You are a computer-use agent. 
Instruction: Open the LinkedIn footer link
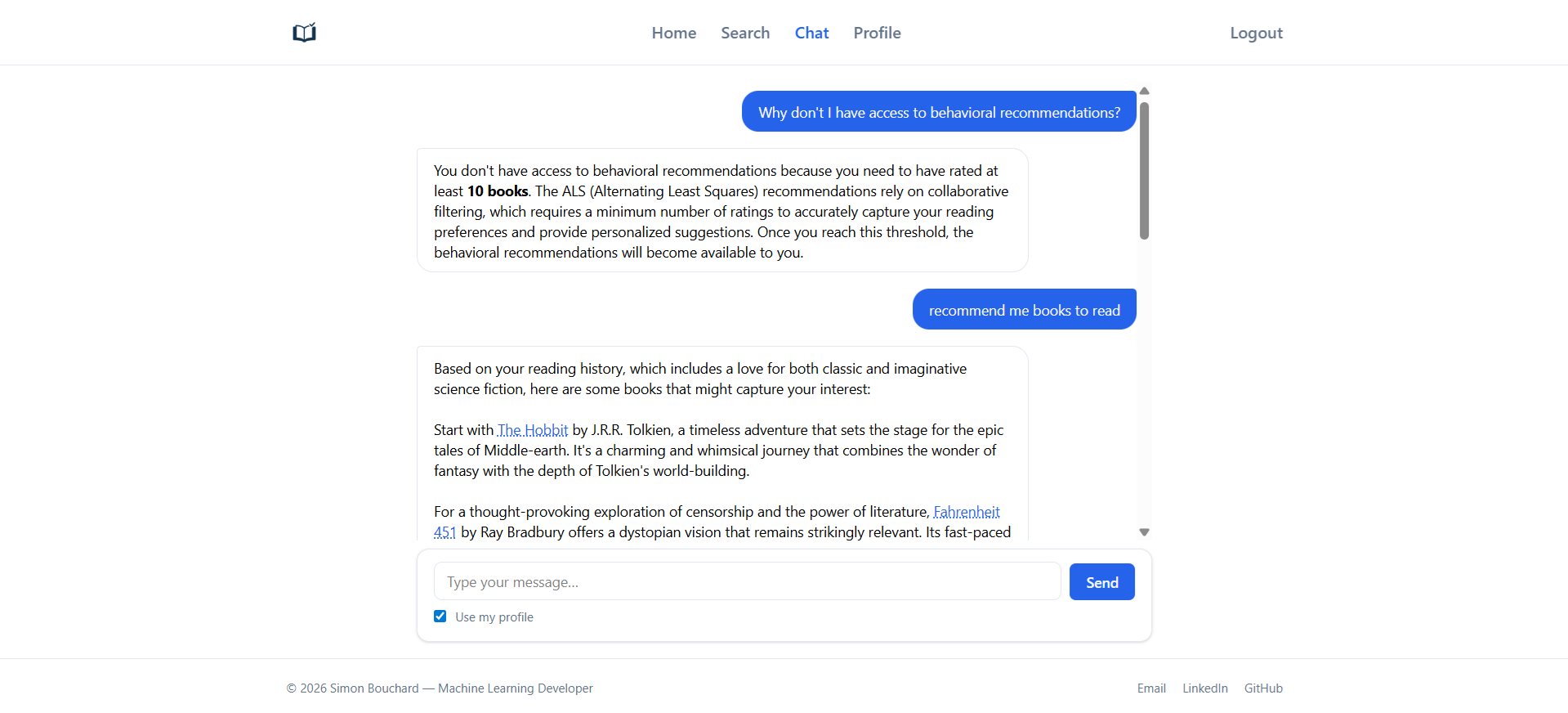[1204, 688]
